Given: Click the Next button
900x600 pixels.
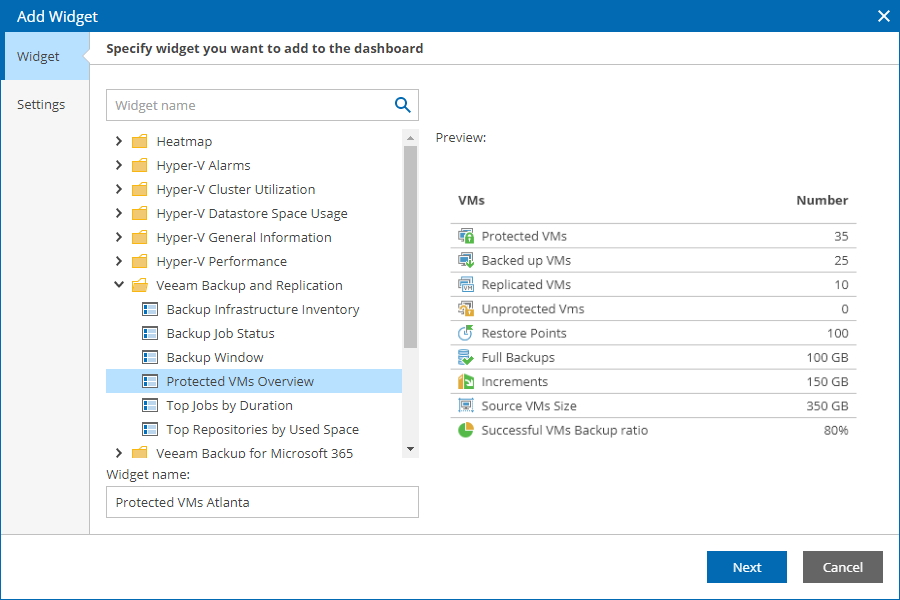Looking at the screenshot, I should point(747,567).
